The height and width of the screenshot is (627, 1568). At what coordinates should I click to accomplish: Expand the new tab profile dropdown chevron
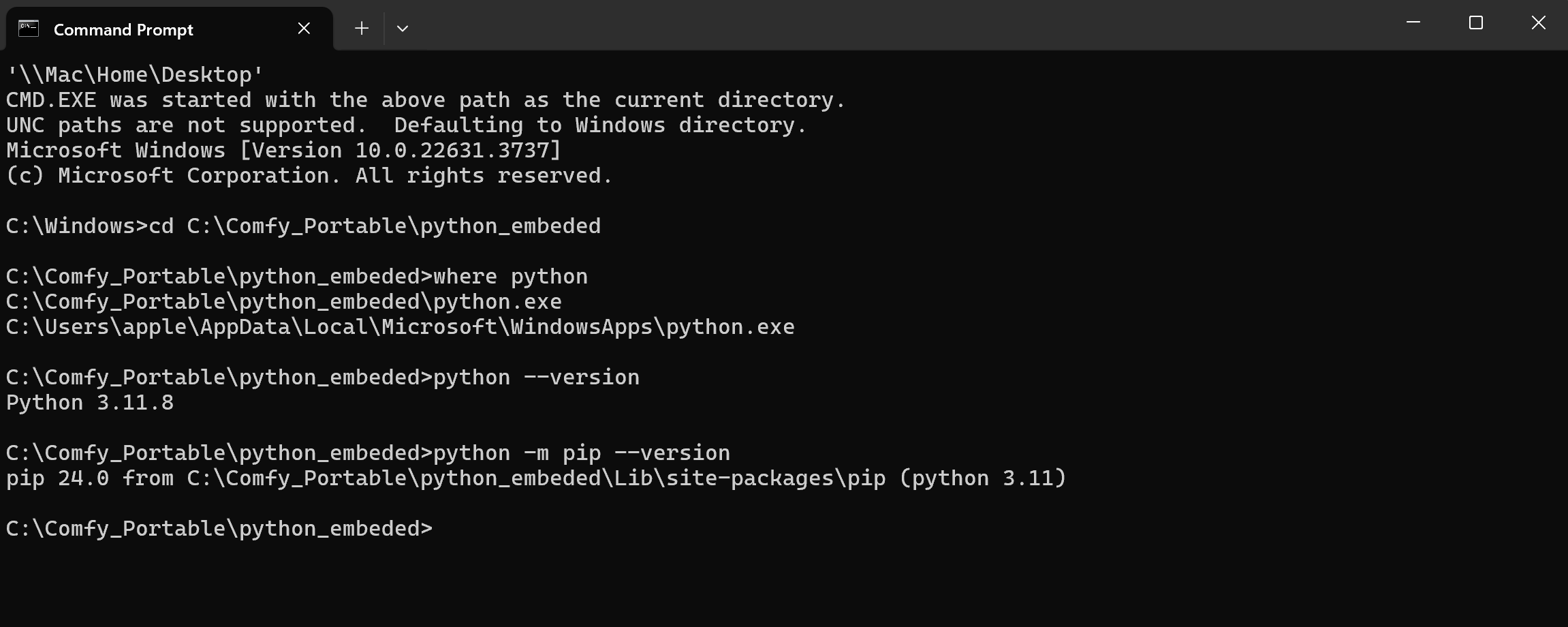[x=403, y=29]
